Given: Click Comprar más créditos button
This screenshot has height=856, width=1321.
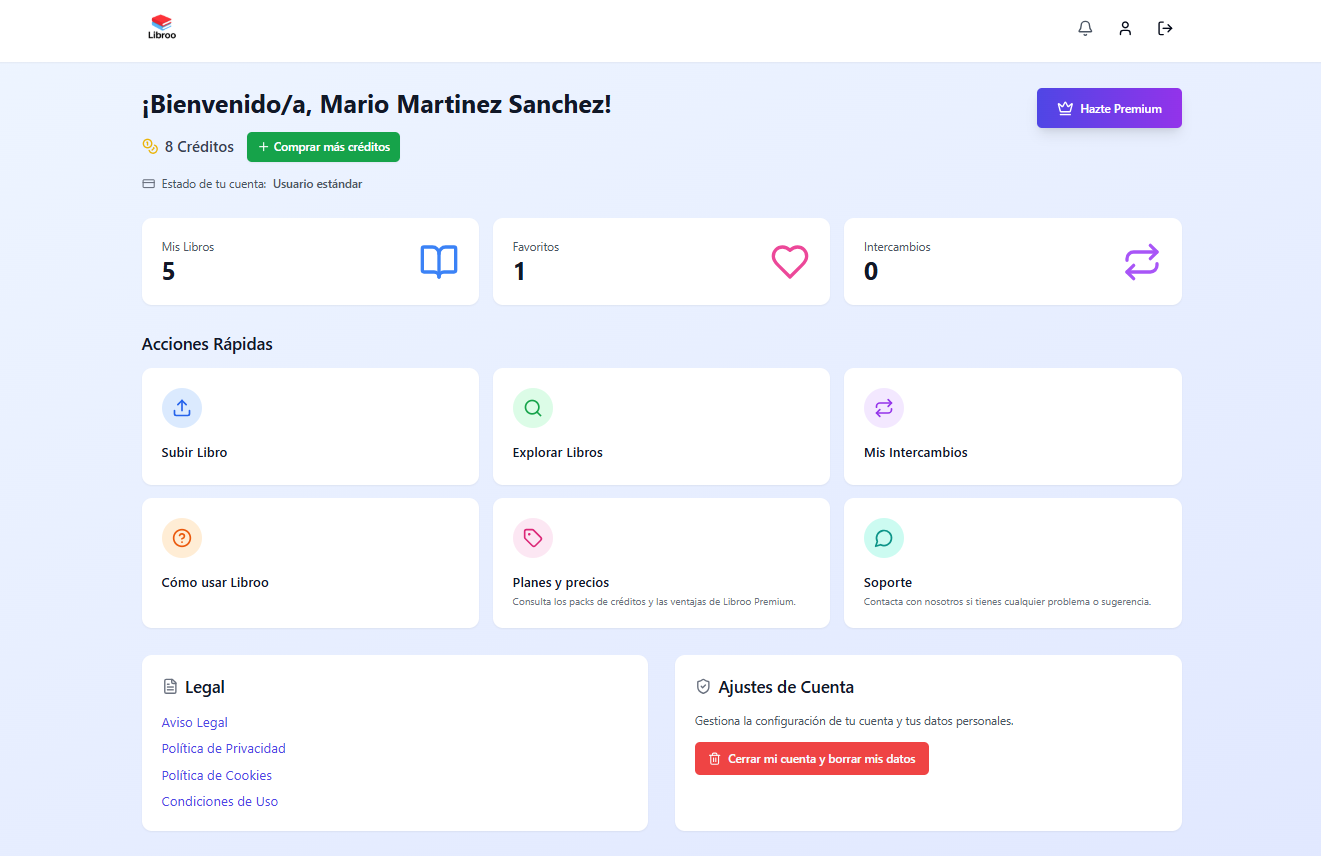Looking at the screenshot, I should (x=323, y=147).
